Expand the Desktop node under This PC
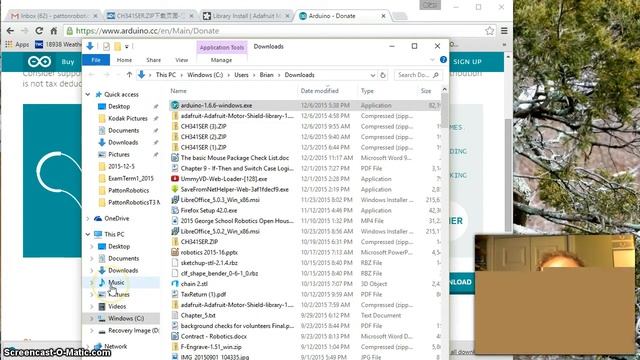Viewport: 640px width, 360px height. click(92, 247)
